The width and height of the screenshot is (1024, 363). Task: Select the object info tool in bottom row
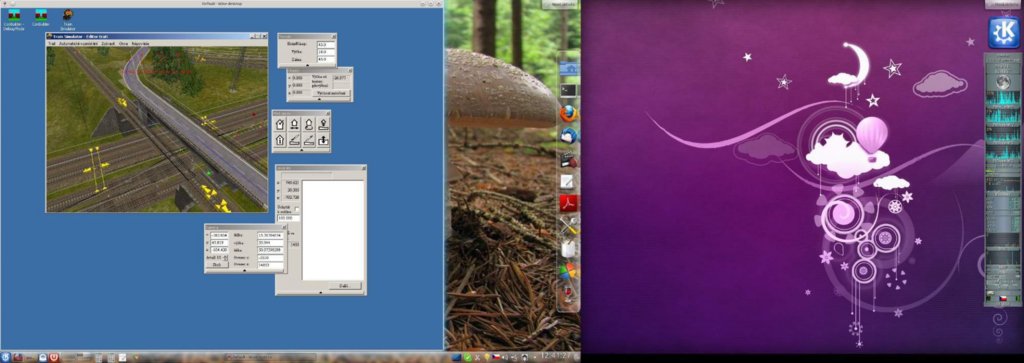coord(280,139)
